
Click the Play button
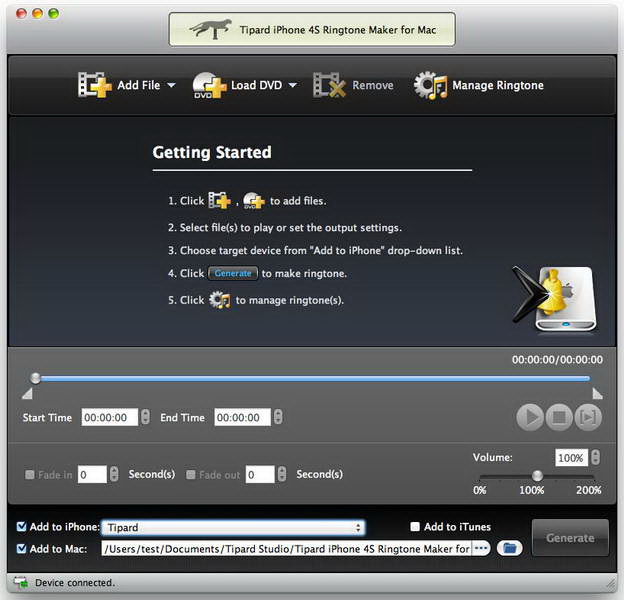[530, 417]
